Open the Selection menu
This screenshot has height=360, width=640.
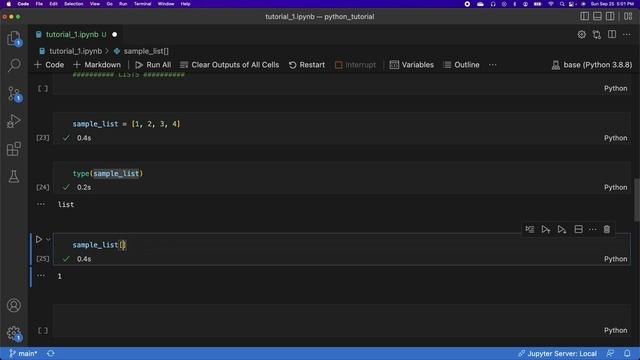pyautogui.click(x=73, y=4)
